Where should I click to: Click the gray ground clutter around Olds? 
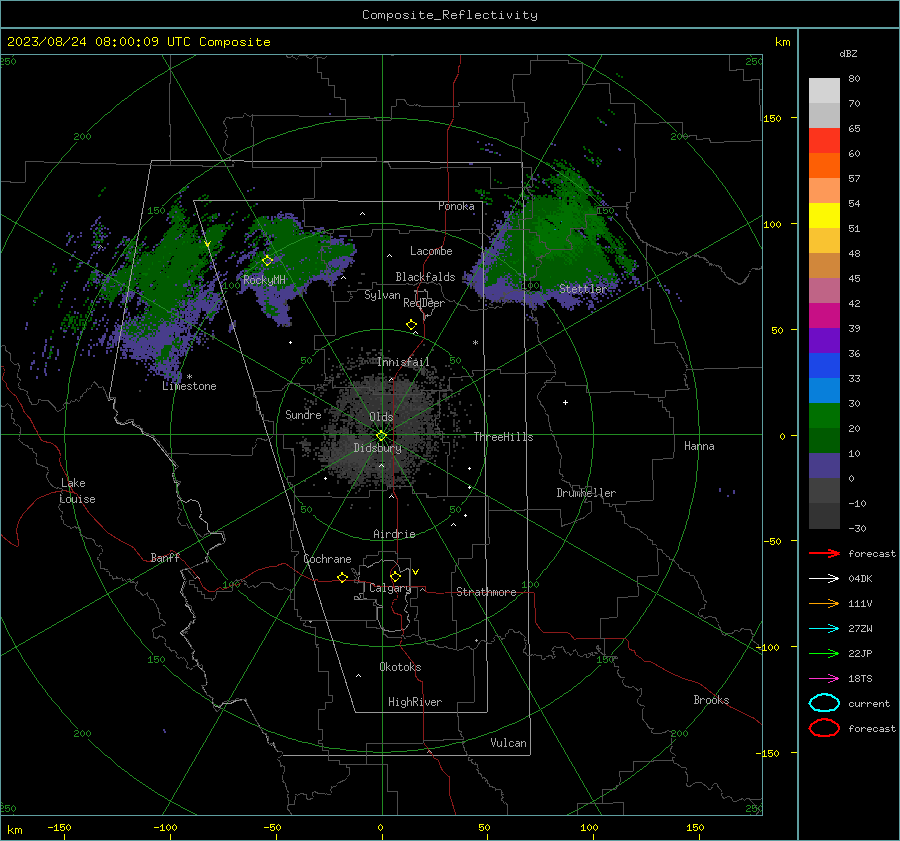pos(379,431)
